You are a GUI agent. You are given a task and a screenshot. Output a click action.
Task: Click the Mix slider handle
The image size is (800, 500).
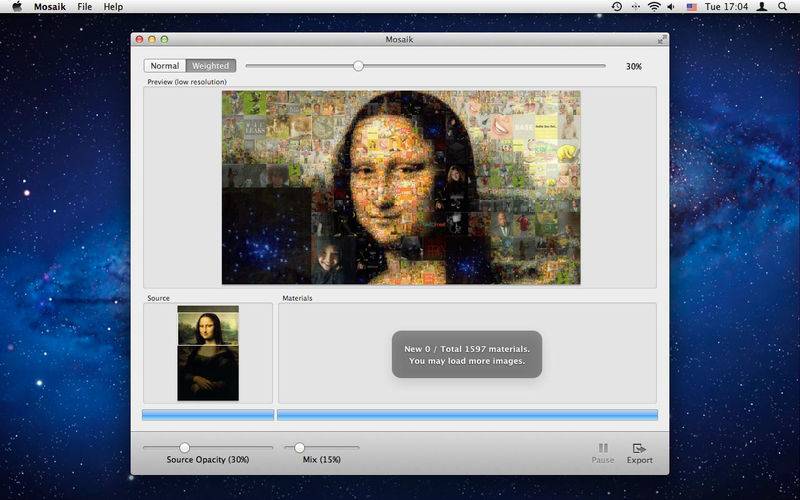click(x=299, y=447)
